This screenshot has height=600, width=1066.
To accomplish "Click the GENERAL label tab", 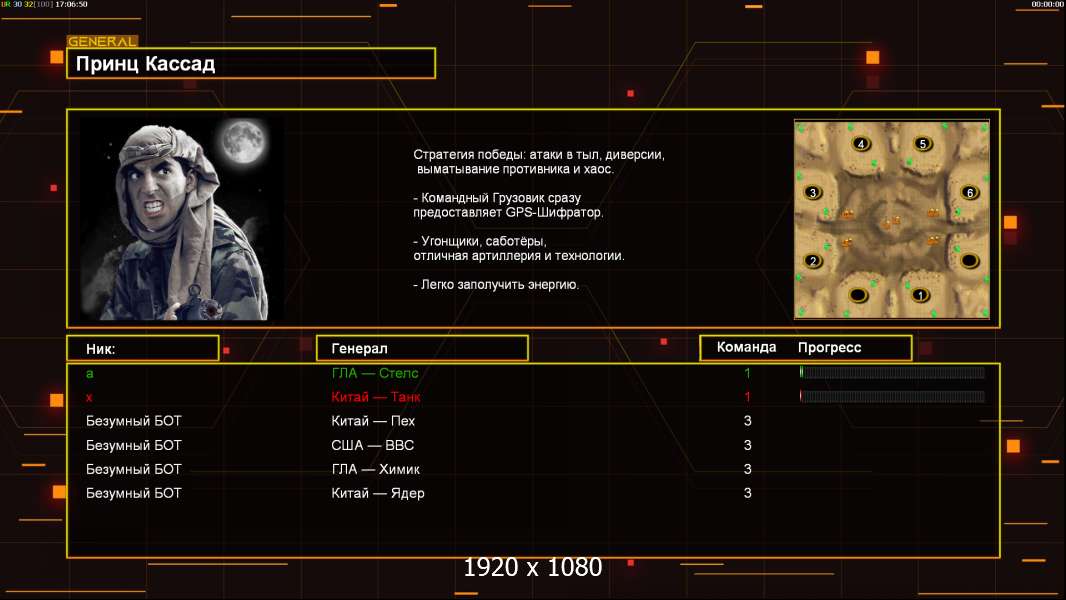I will click(103, 41).
